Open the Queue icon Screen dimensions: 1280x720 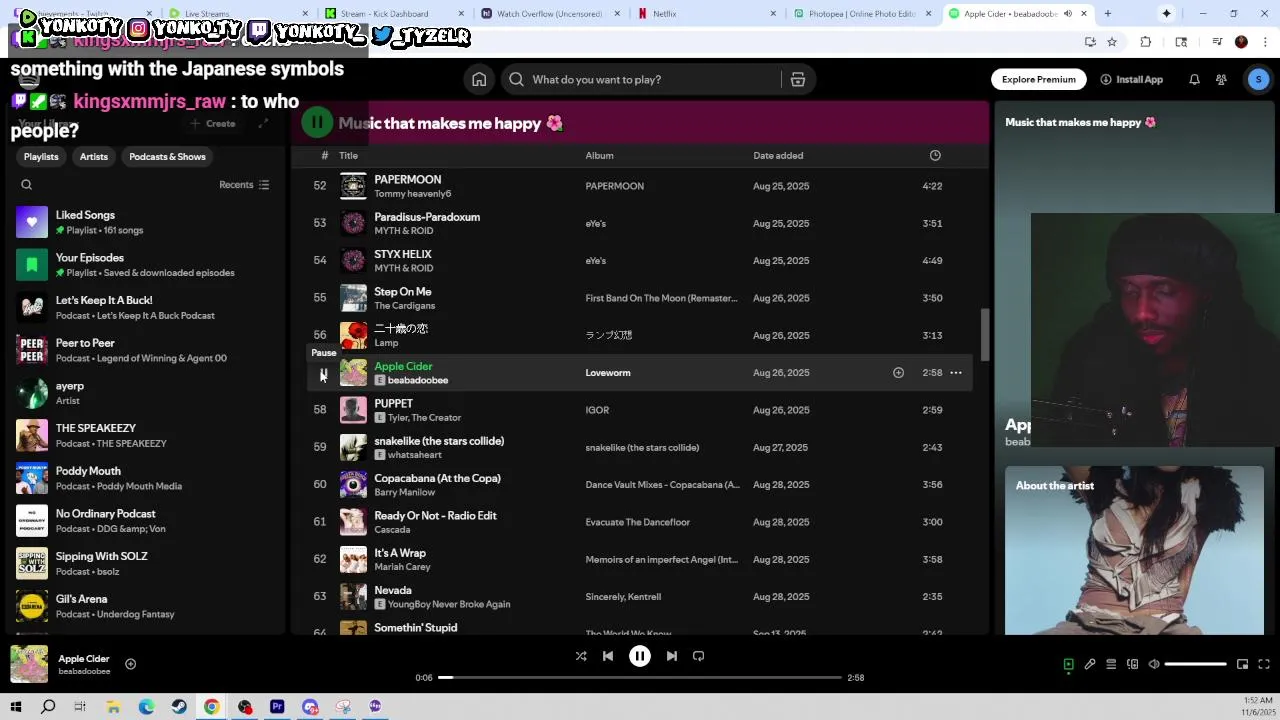tap(1111, 664)
